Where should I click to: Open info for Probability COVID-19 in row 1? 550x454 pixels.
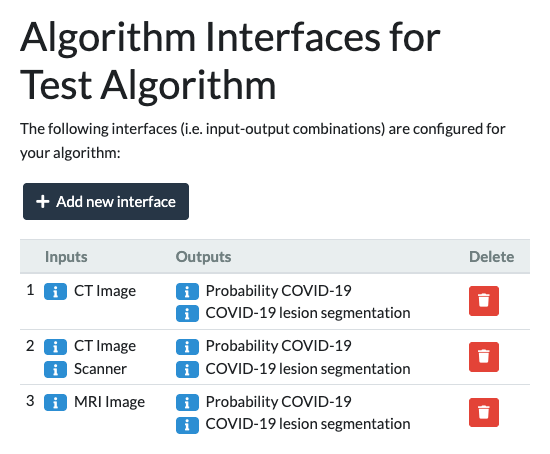(x=187, y=292)
